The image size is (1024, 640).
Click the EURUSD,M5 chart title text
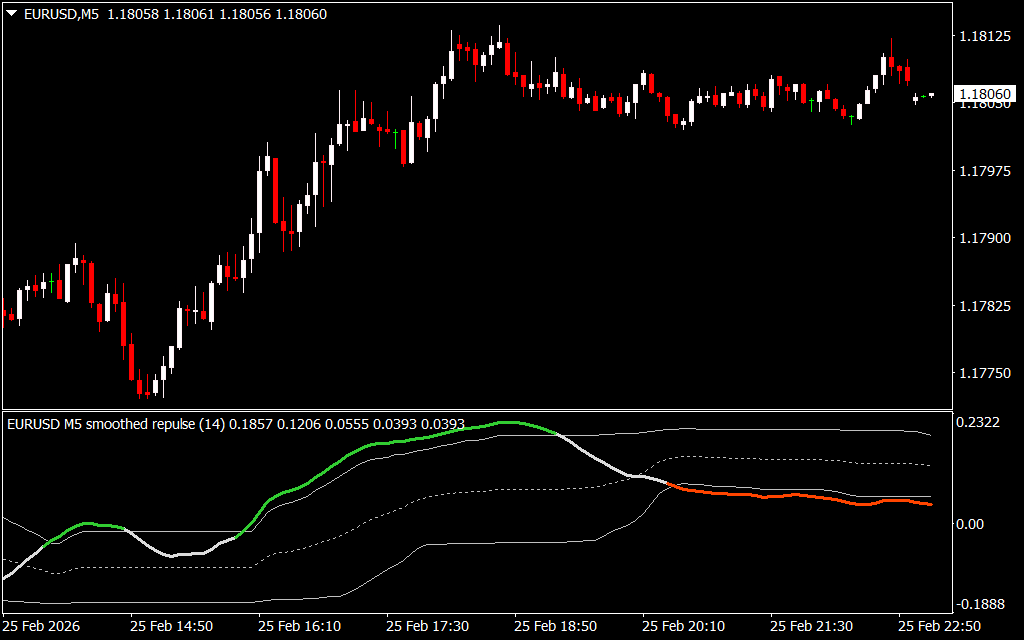click(x=54, y=14)
